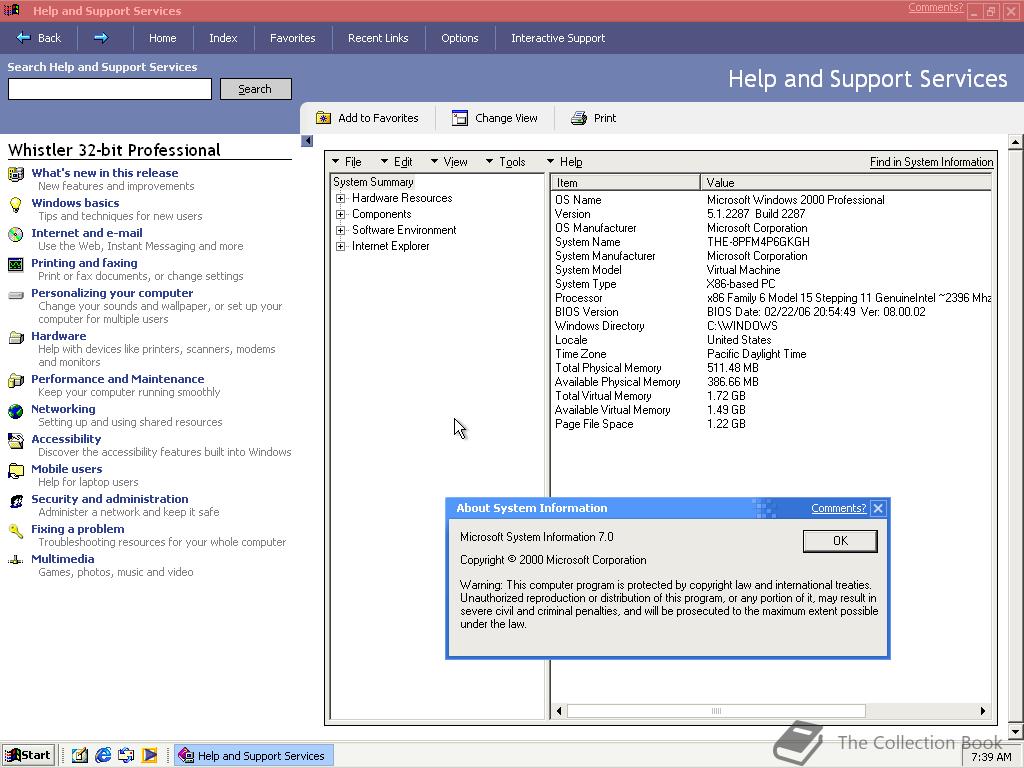Image resolution: width=1024 pixels, height=768 pixels.
Task: Click the taskbar clock showing 7:39 AM
Action: [991, 757]
